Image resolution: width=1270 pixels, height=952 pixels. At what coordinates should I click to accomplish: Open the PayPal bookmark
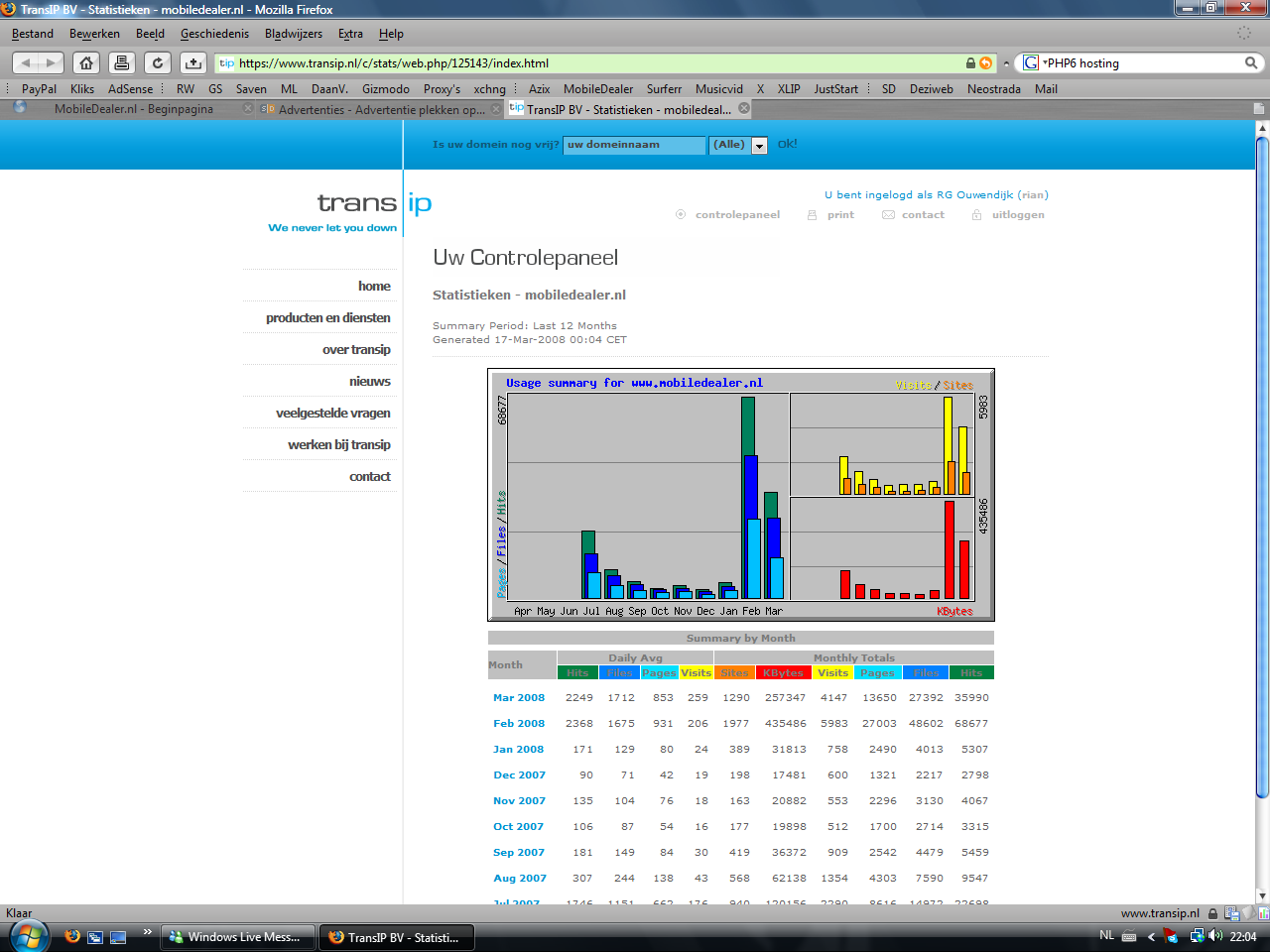[x=39, y=89]
